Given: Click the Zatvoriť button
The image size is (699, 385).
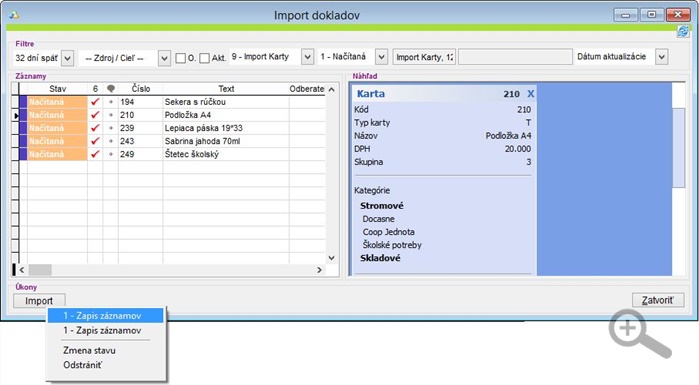Looking at the screenshot, I should [658, 300].
